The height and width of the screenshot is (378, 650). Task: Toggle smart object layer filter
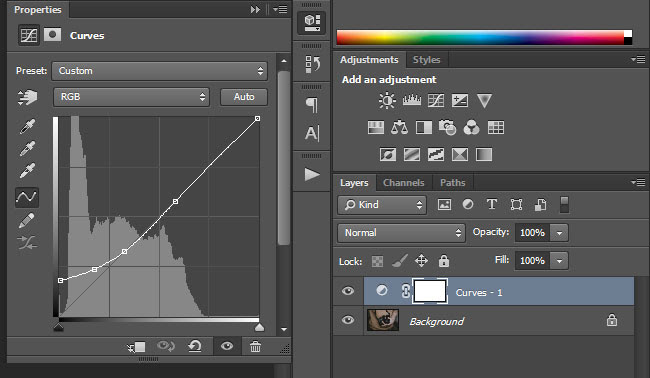coord(540,205)
